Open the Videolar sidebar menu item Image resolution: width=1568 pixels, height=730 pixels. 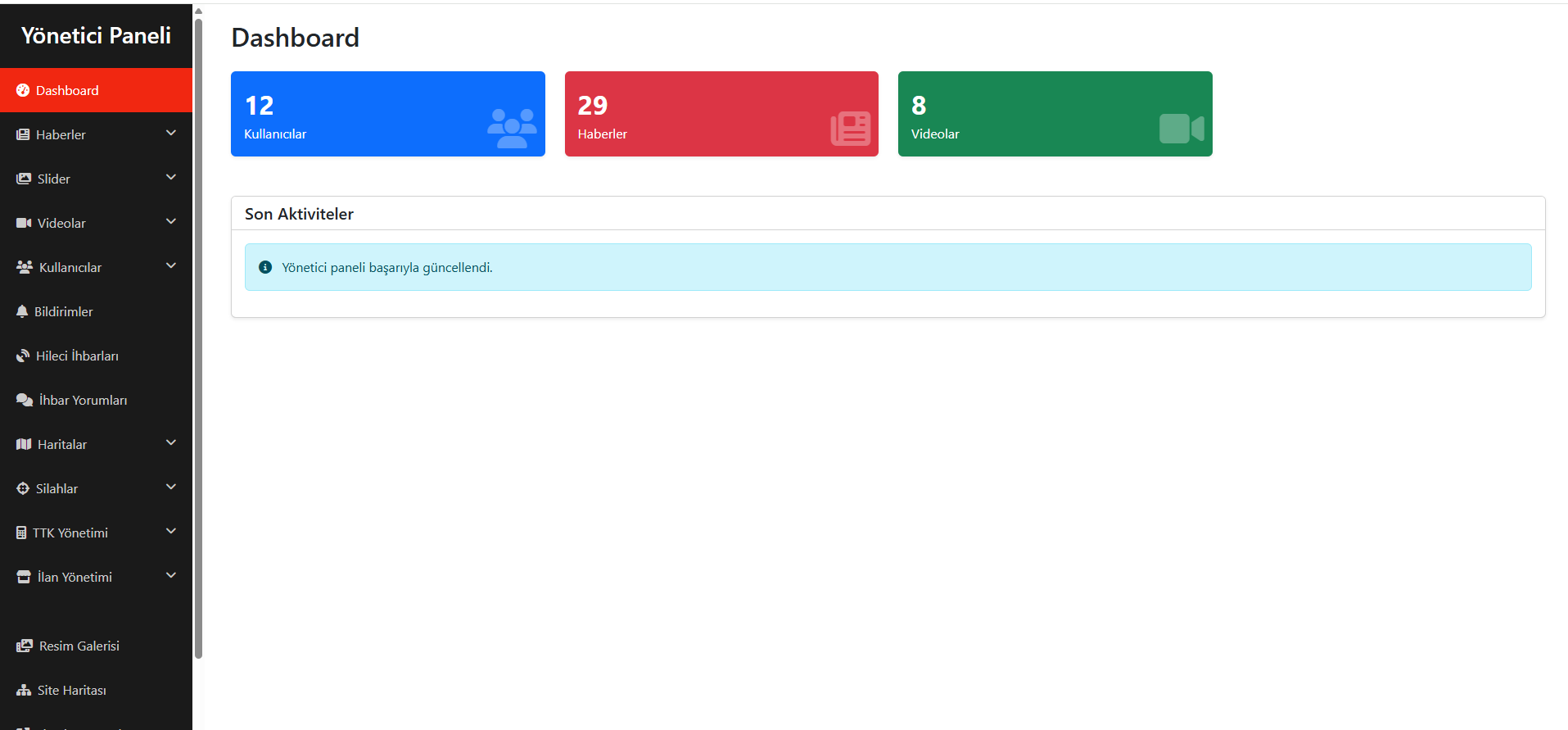pos(97,223)
